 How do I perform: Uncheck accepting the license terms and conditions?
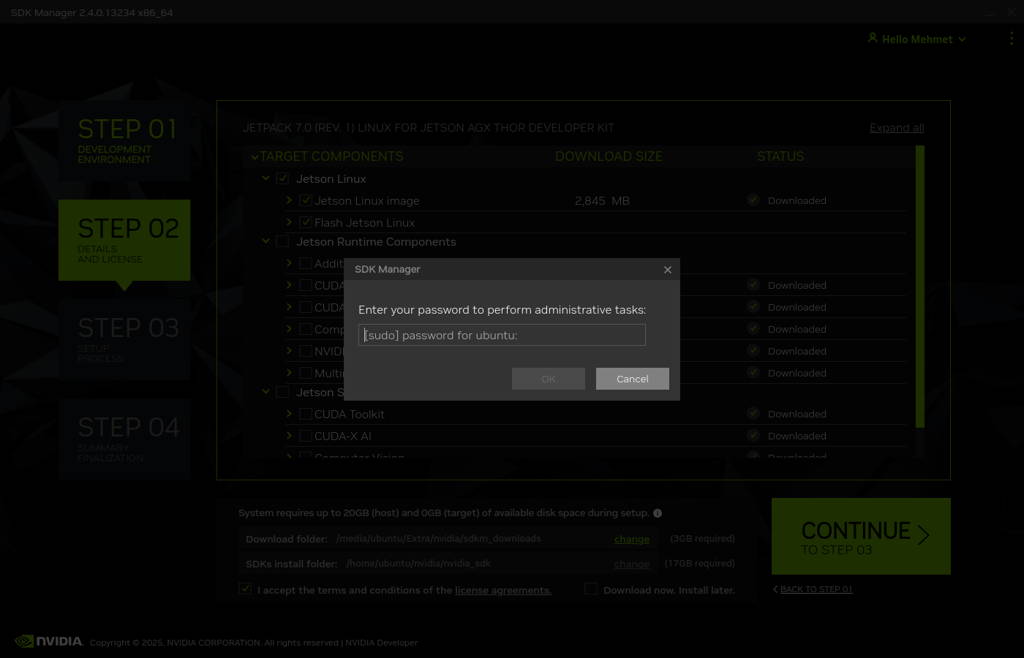point(245,589)
